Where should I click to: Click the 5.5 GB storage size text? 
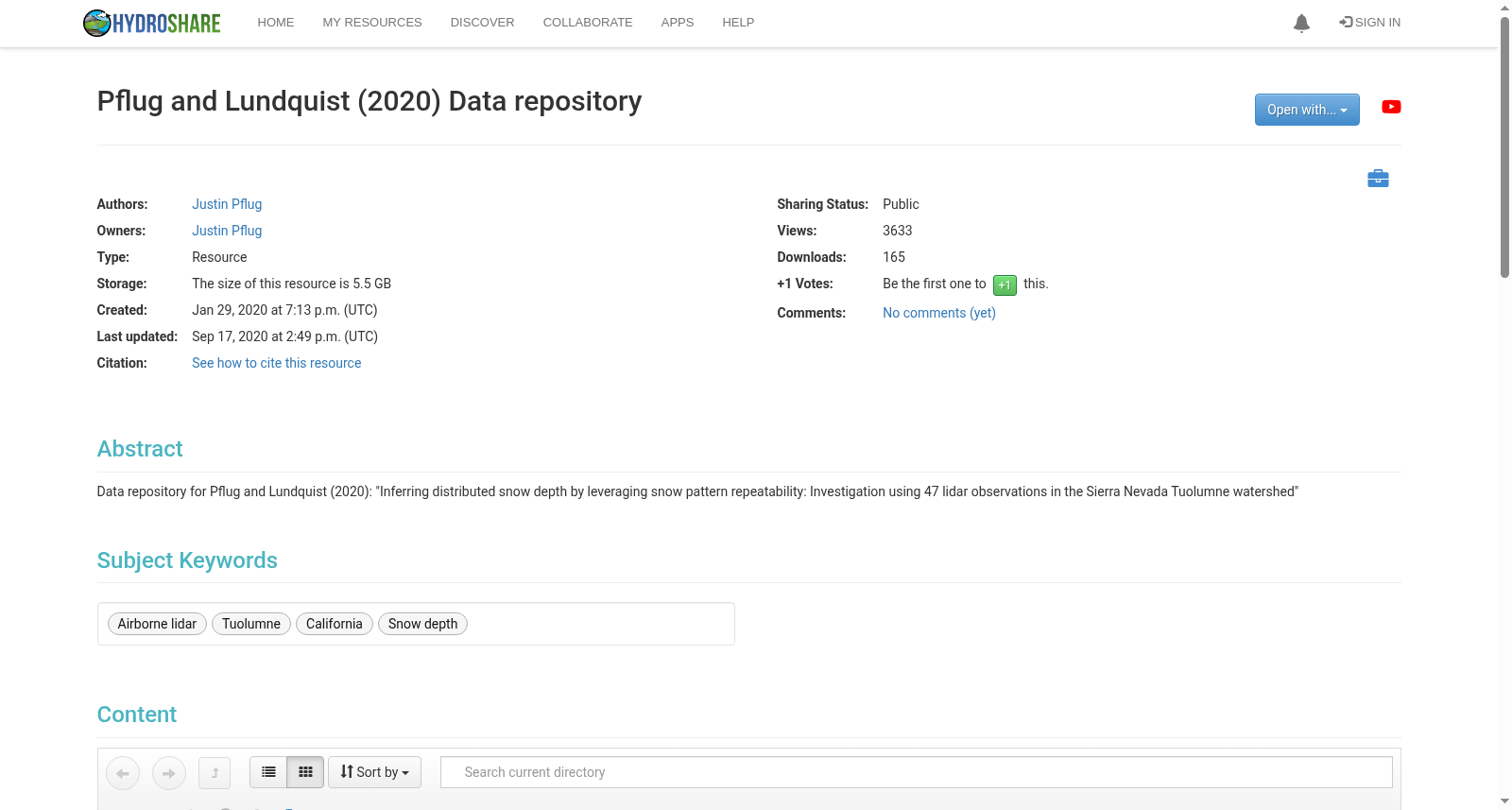(x=372, y=284)
